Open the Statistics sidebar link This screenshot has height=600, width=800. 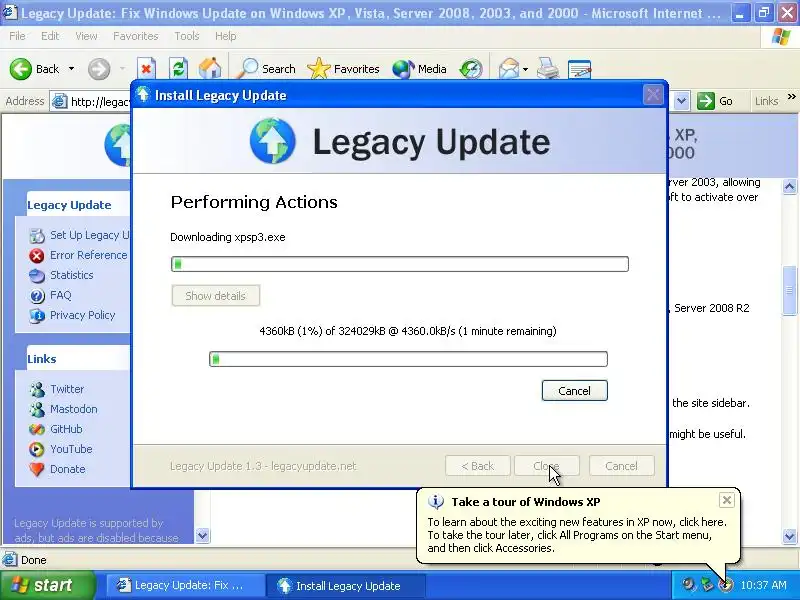(x=71, y=275)
